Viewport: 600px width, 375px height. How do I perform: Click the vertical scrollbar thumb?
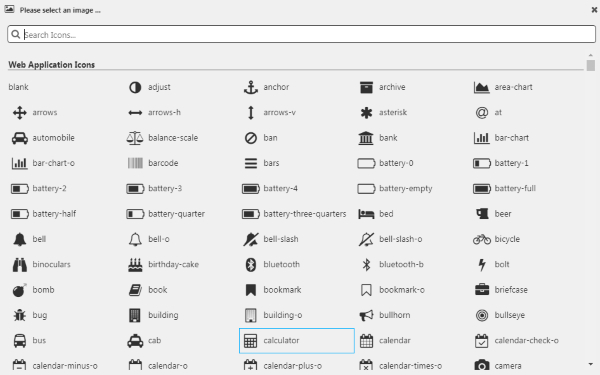[590, 65]
